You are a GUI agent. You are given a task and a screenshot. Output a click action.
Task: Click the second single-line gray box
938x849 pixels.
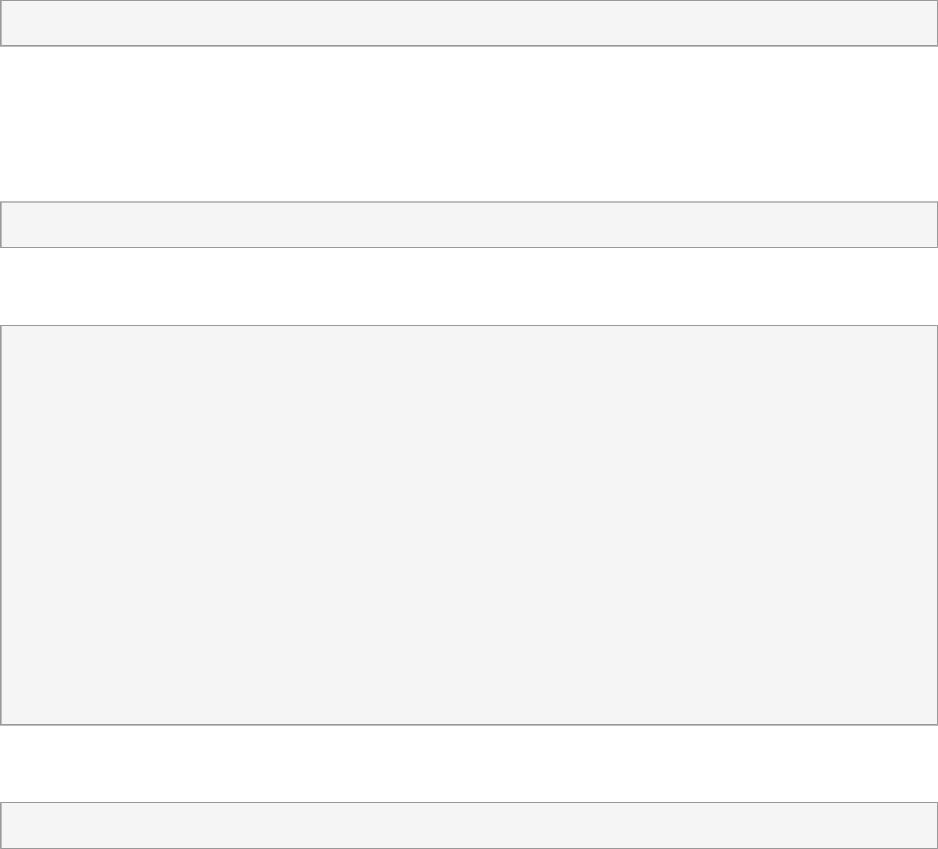468,224
